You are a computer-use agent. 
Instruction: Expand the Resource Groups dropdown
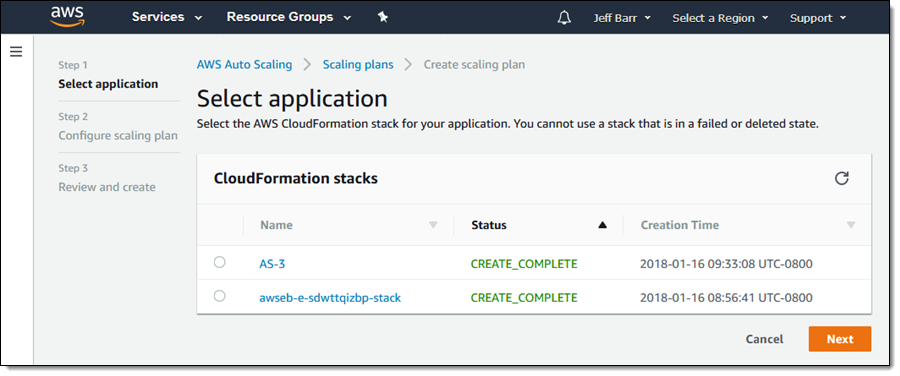coord(289,17)
